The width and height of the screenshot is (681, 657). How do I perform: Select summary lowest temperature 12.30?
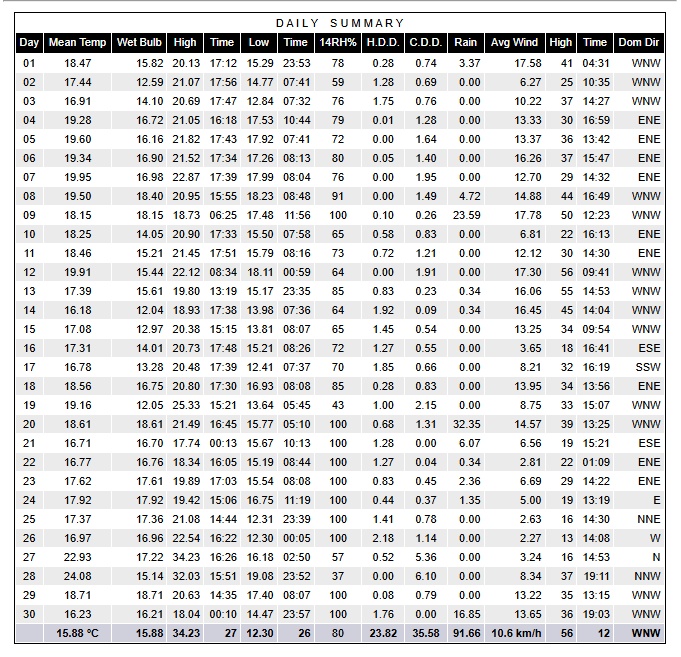click(x=260, y=634)
